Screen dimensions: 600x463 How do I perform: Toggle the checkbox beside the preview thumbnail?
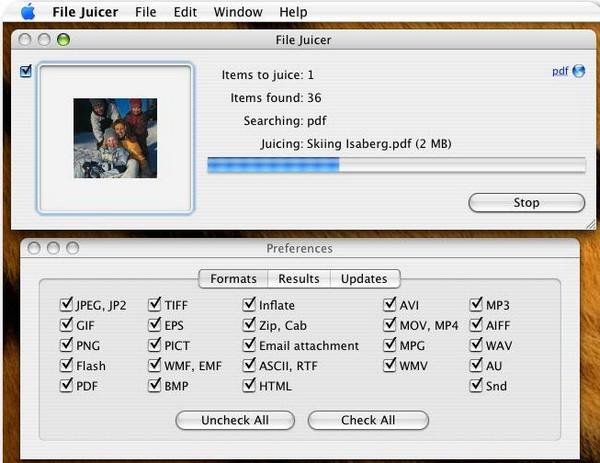26,71
